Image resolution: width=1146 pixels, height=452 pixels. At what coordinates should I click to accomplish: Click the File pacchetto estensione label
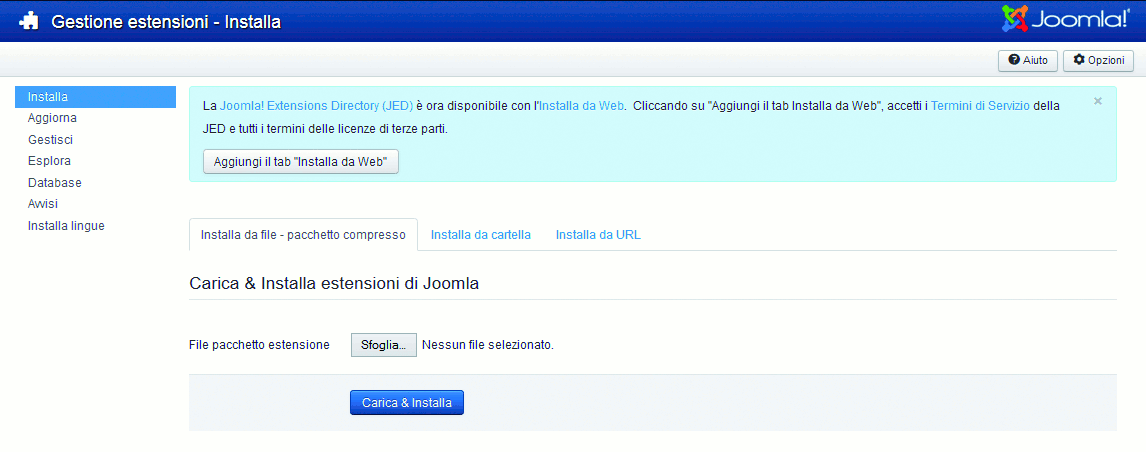[x=259, y=344]
